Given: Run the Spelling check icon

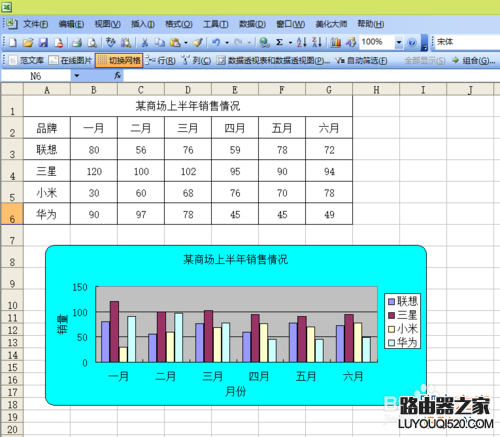Looking at the screenshot, I should (111, 42).
